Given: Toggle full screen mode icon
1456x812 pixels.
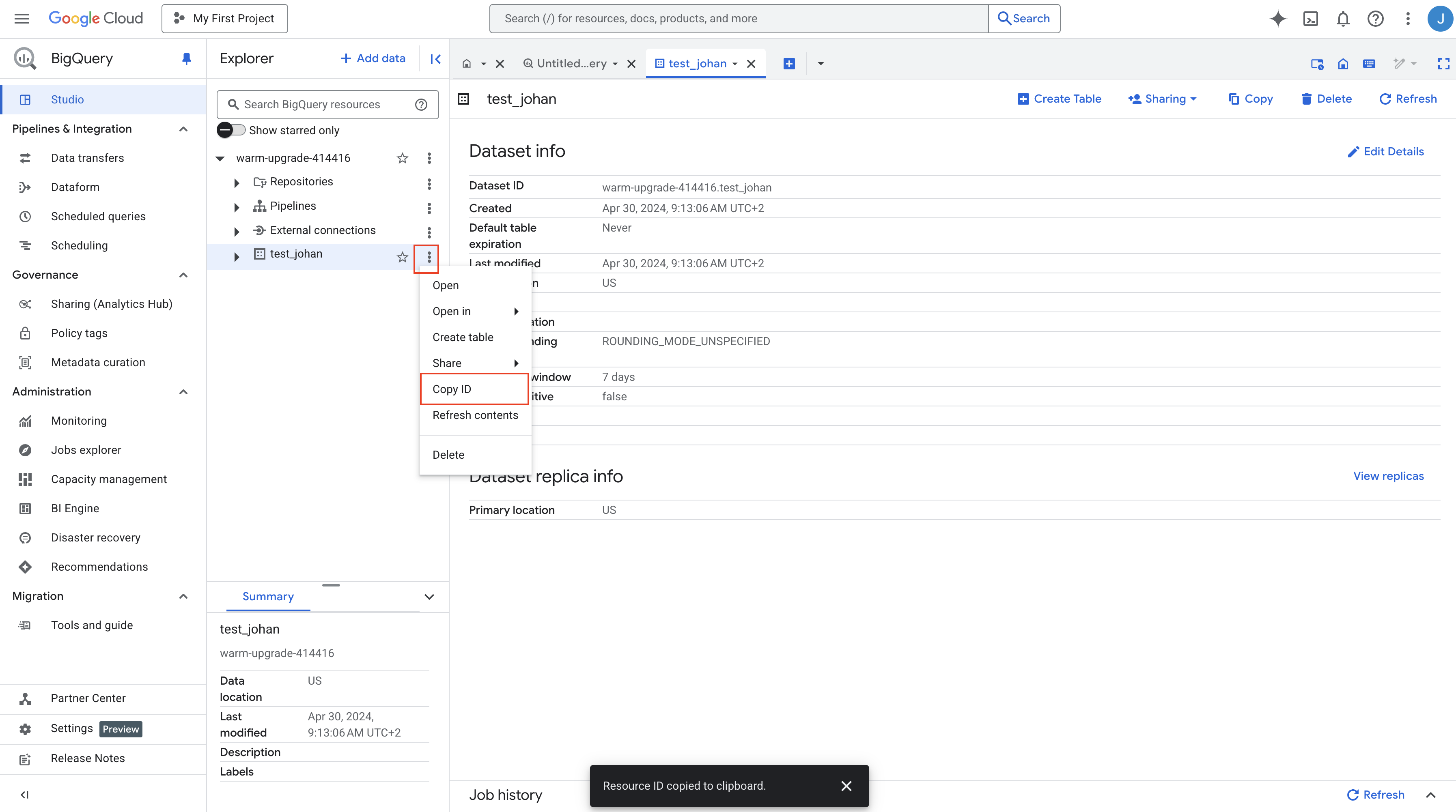Looking at the screenshot, I should point(1443,63).
